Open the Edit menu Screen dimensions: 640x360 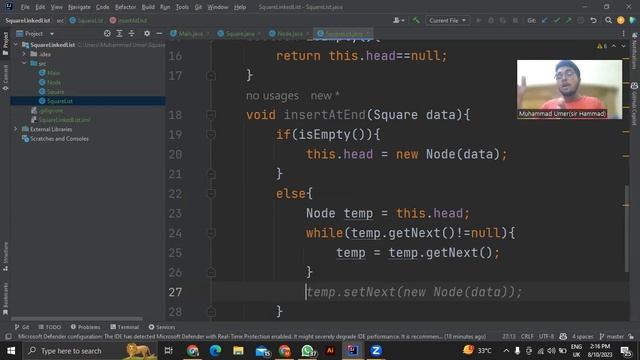[40, 7]
